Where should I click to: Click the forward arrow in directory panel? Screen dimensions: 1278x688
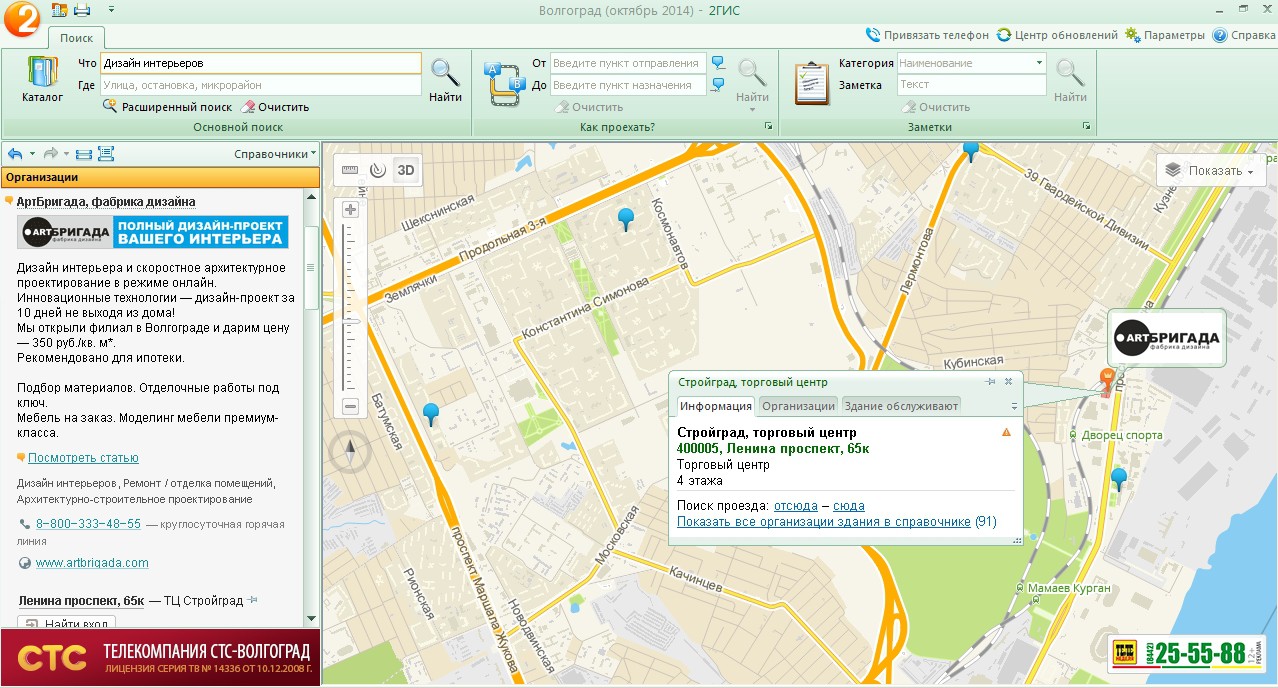click(50, 154)
